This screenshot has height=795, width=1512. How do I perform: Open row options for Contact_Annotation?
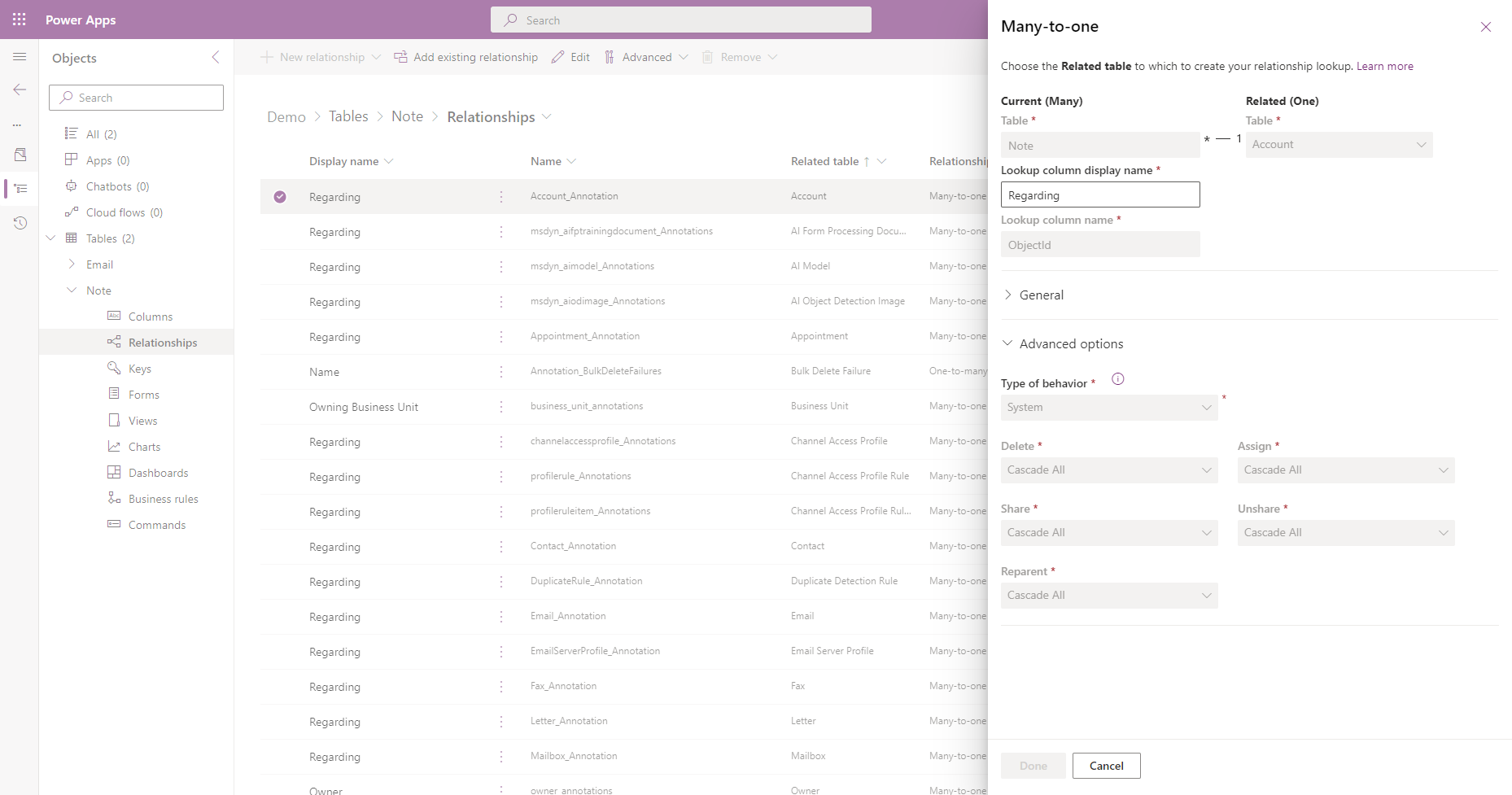click(501, 547)
